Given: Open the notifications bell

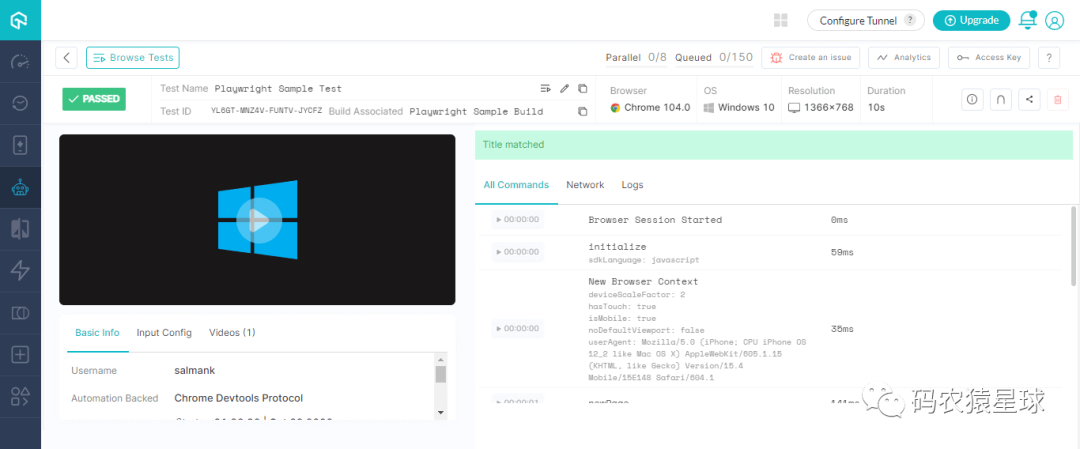Looking at the screenshot, I should (1028, 20).
